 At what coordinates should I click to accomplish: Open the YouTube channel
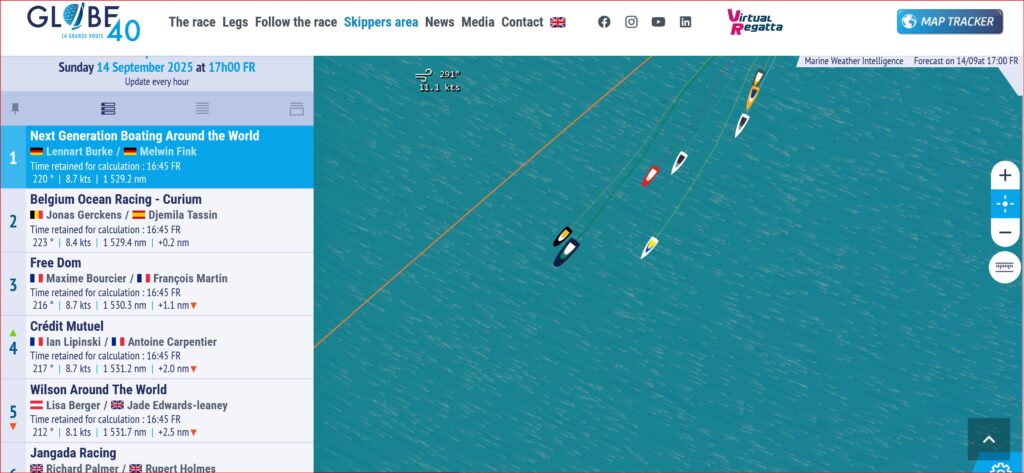(658, 22)
